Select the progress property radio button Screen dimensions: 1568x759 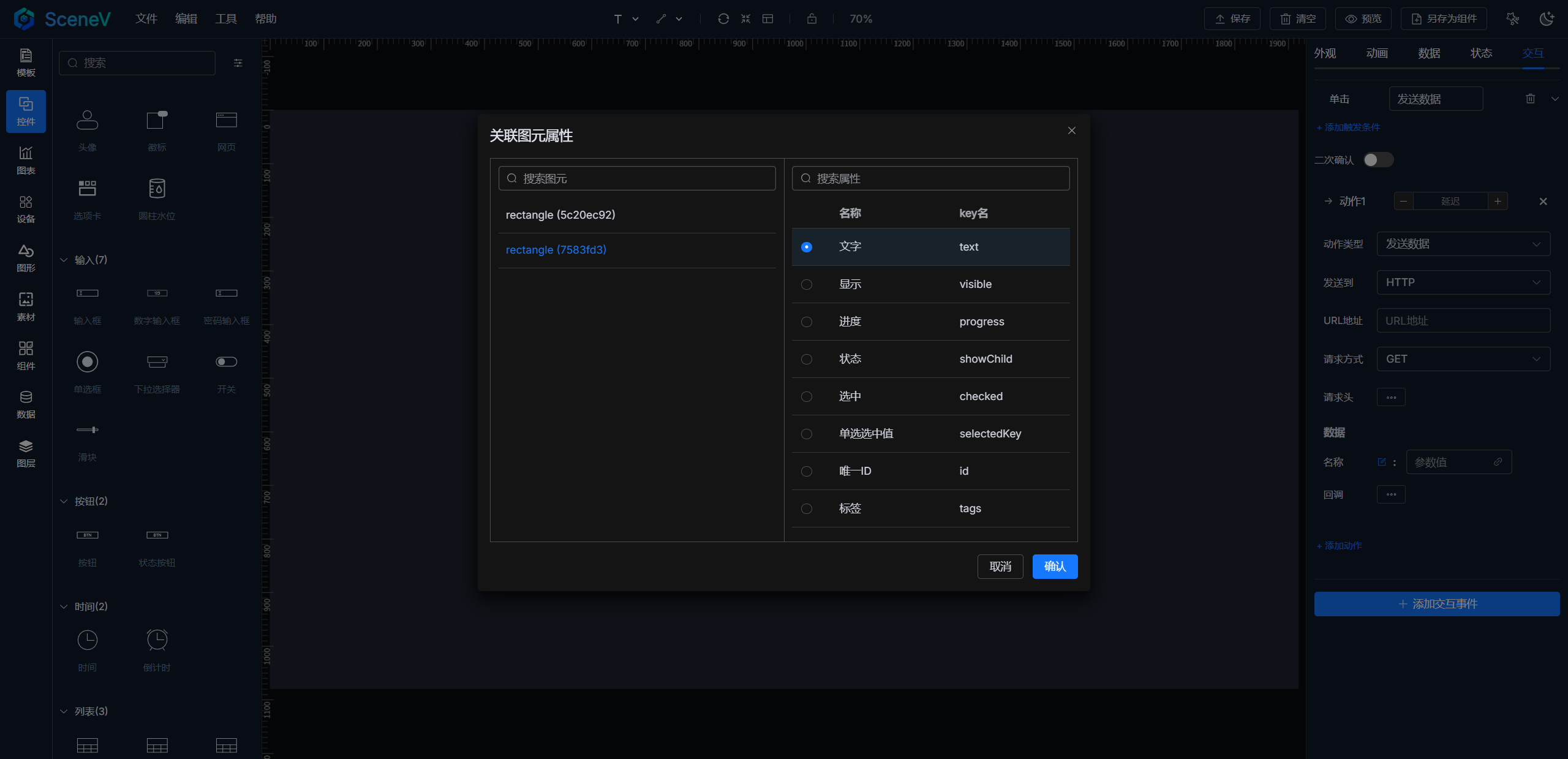(807, 322)
